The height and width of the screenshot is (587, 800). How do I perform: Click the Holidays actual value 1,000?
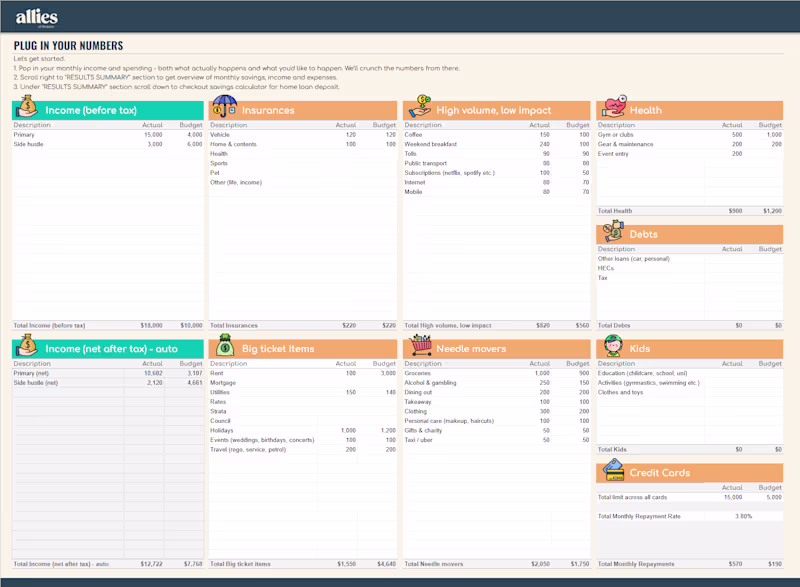(x=348, y=430)
